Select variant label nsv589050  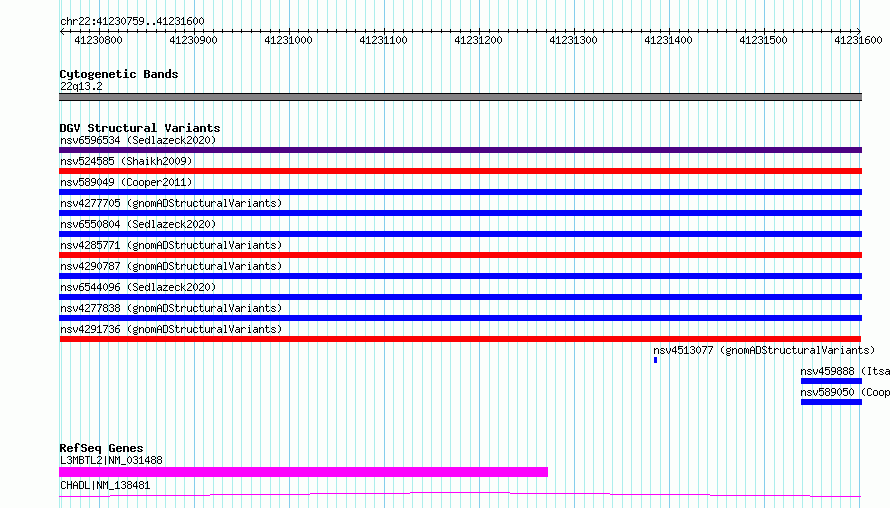coord(827,392)
